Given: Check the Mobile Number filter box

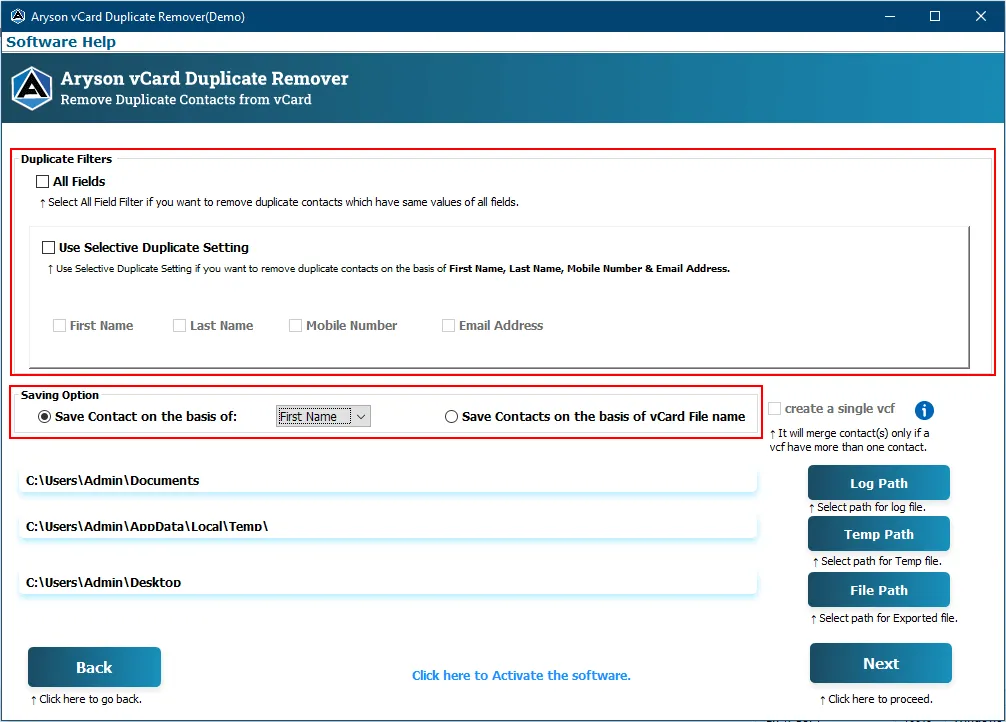Looking at the screenshot, I should point(295,326).
